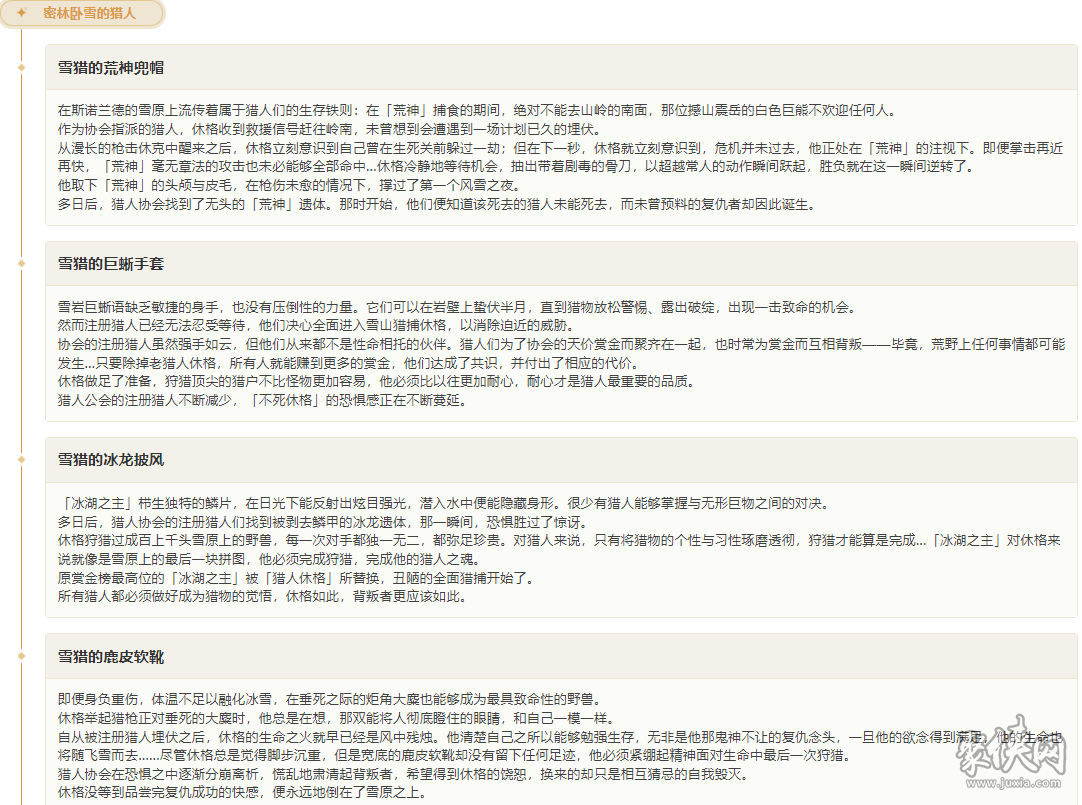Click the line starting 所有猎人都必须做好成为猎物的觉悟

click(x=262, y=597)
